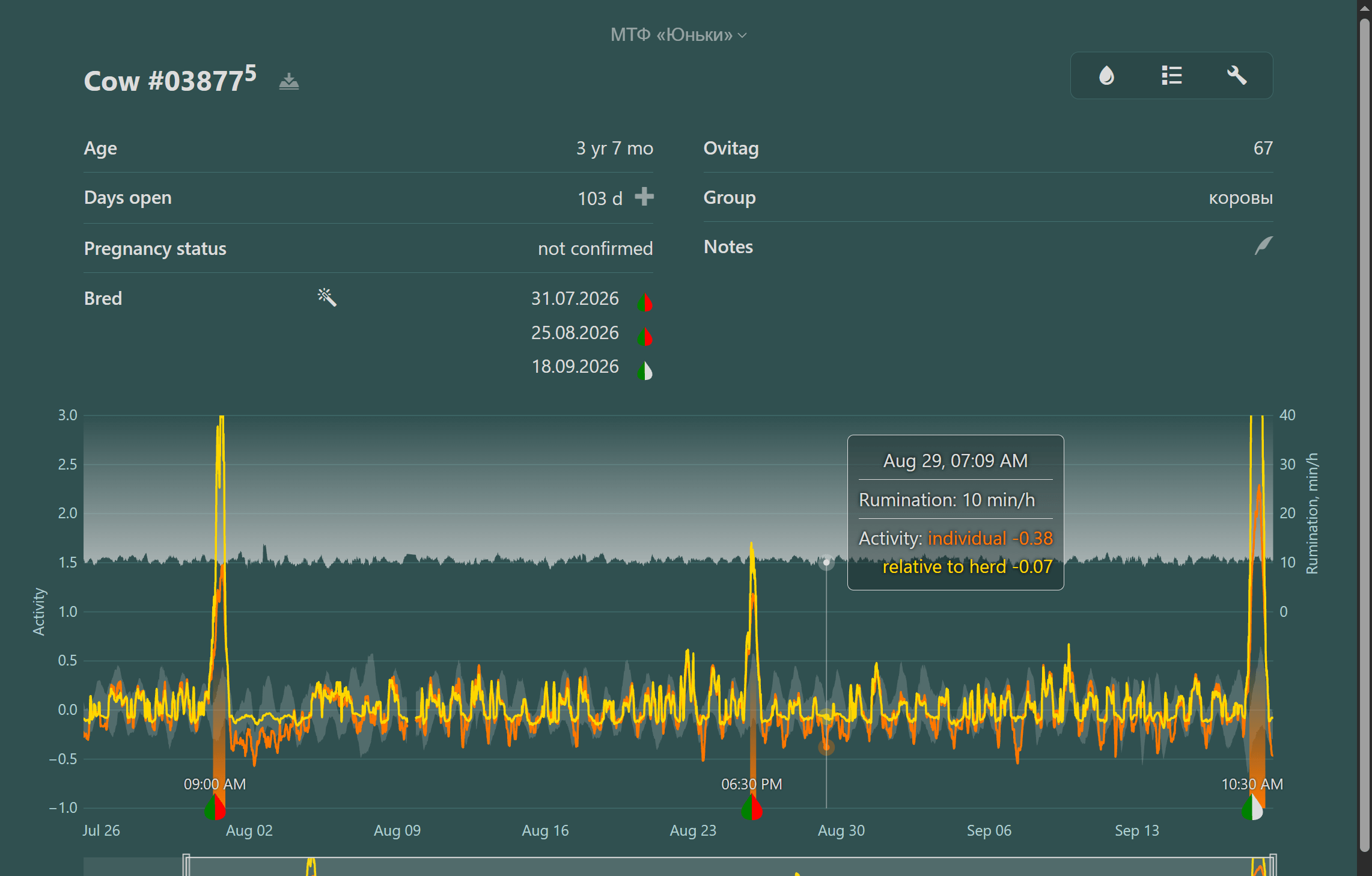Click the left handle of the range navigator
This screenshot has height=876, width=1372.
click(x=186, y=865)
